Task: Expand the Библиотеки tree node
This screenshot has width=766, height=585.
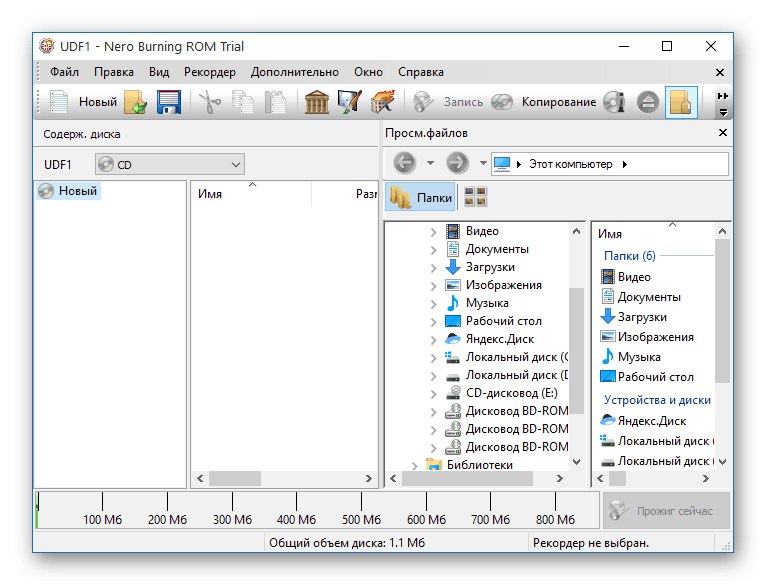Action: [415, 465]
